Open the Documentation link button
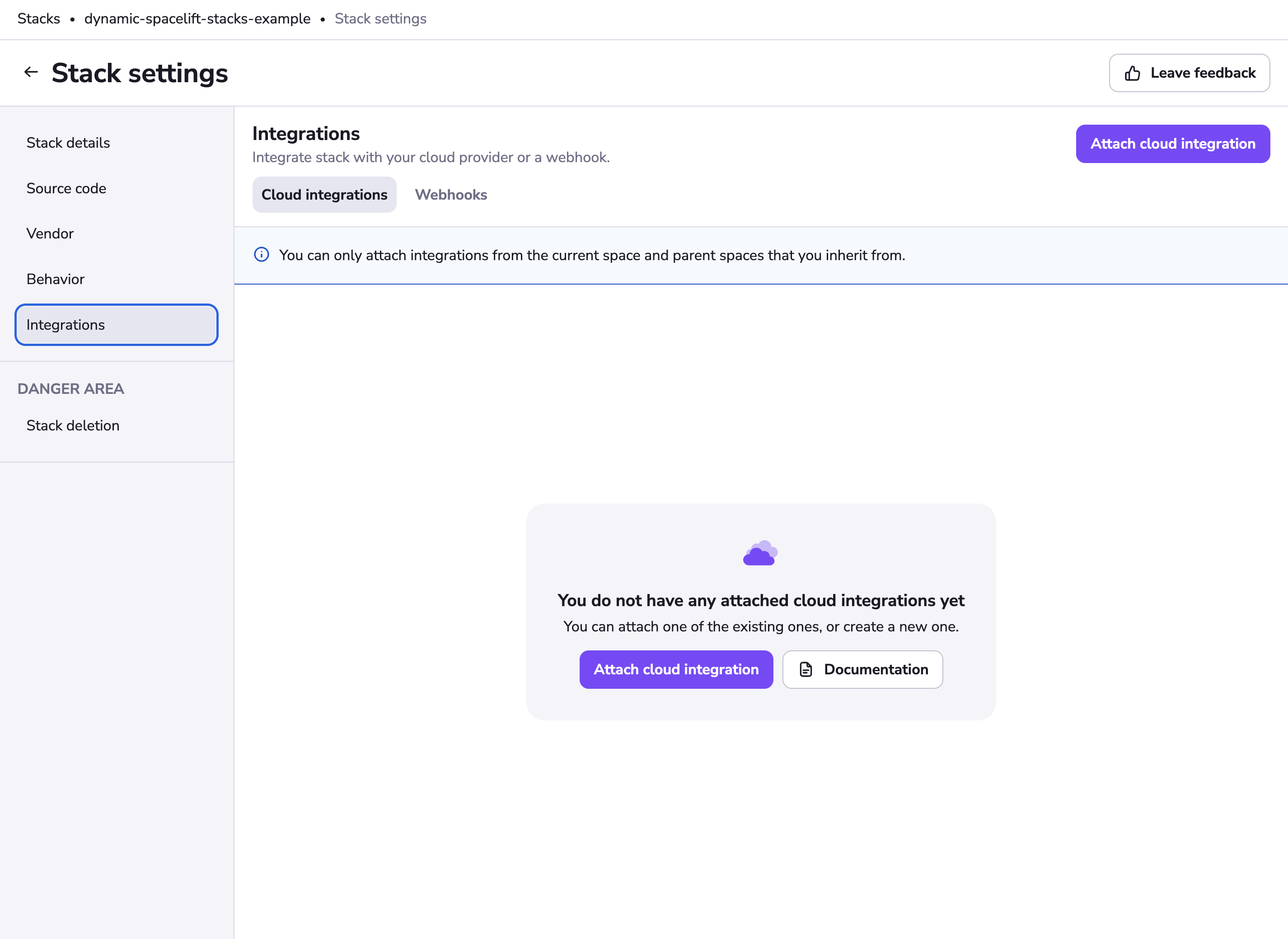1288x939 pixels. pos(862,669)
